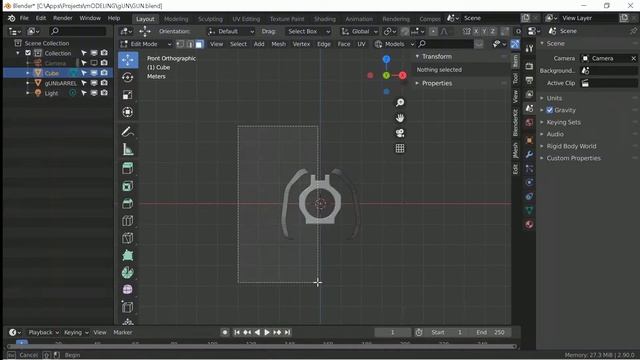This screenshot has width=640, height=360.
Task: Enable face select mode
Action: click(199, 44)
